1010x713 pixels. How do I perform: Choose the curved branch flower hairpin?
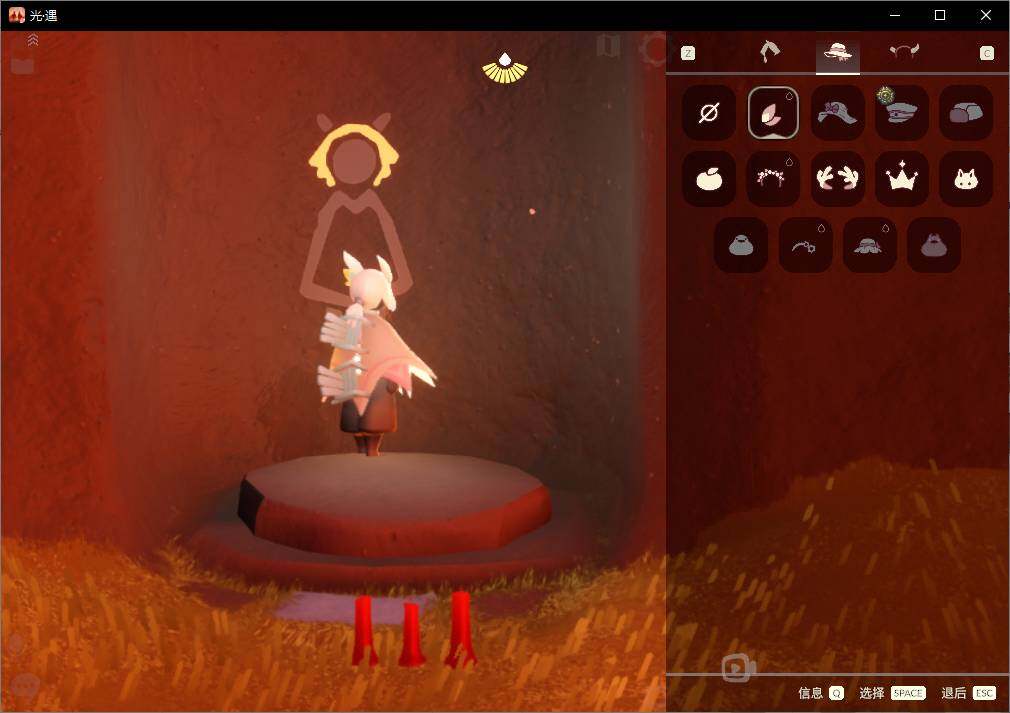click(x=805, y=245)
